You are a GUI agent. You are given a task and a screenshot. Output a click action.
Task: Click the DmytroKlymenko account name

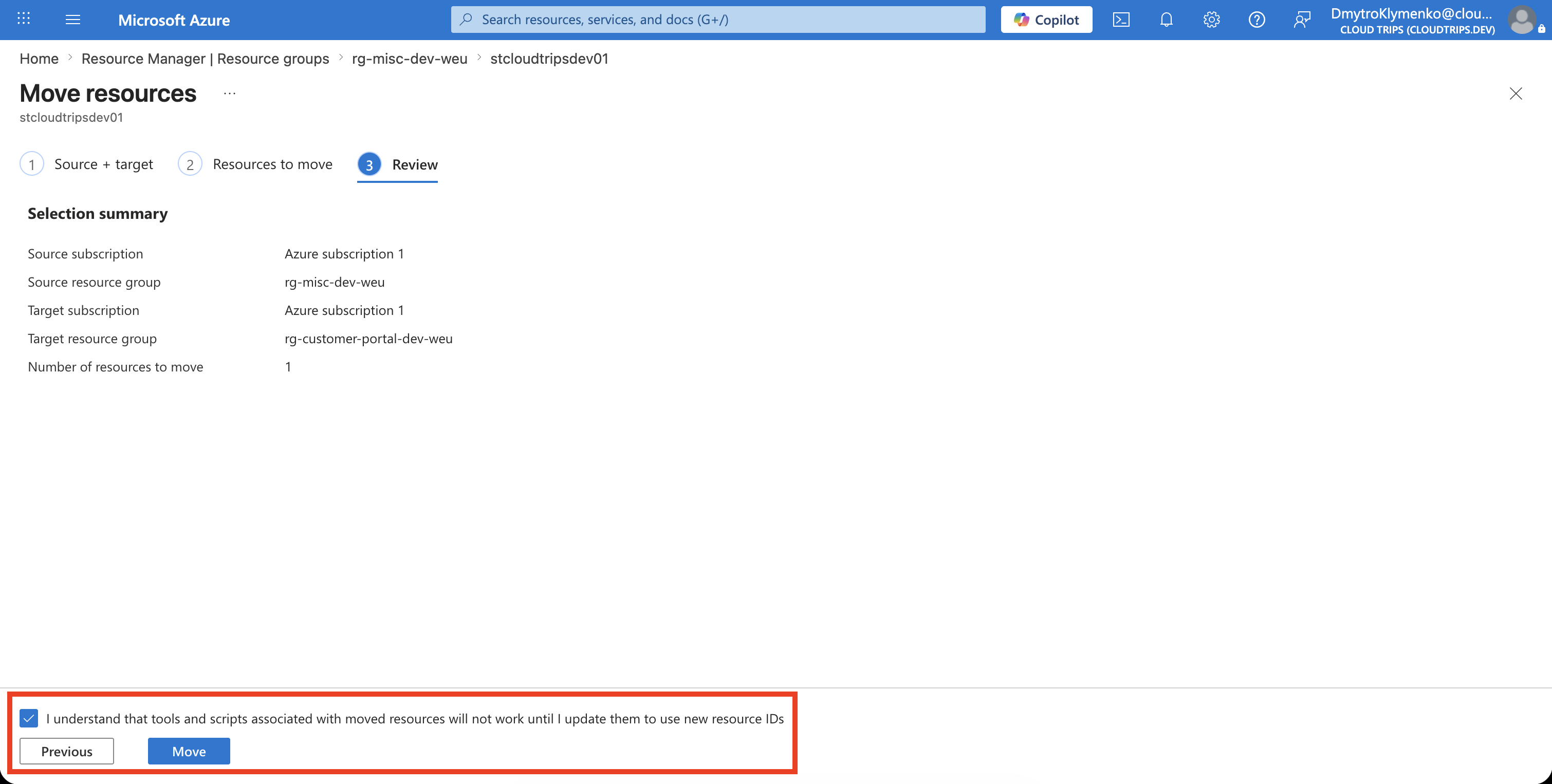tap(1412, 13)
